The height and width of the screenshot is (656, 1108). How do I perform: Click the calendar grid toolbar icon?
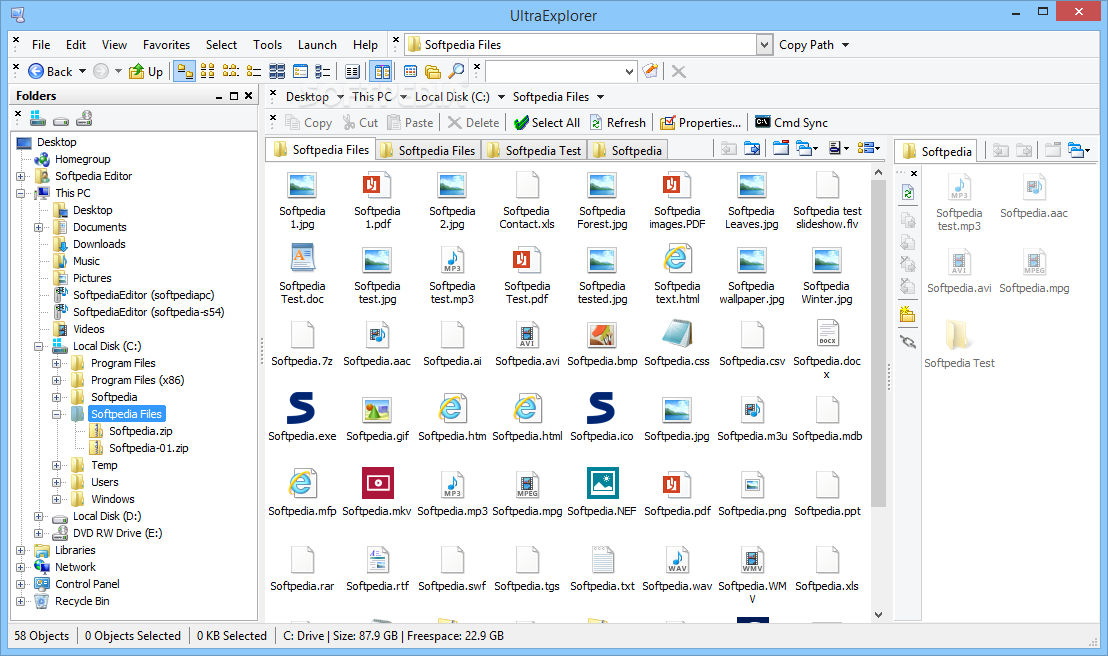[x=411, y=71]
